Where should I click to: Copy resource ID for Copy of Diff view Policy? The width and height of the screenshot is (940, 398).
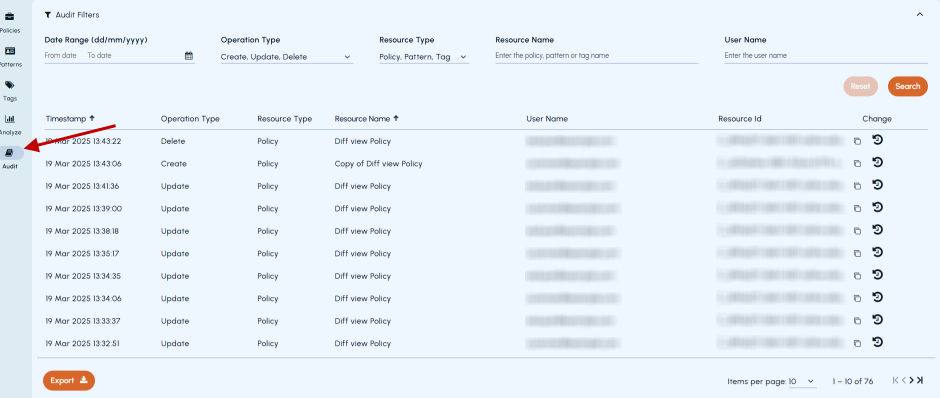pos(857,164)
